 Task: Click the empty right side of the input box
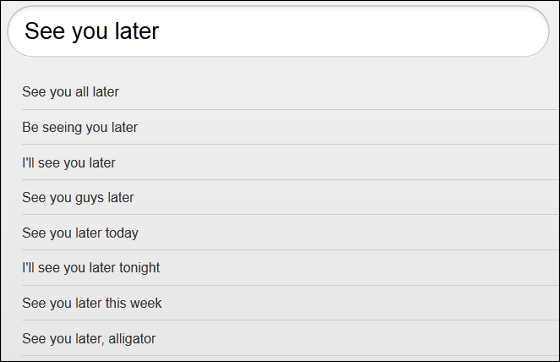click(357, 31)
